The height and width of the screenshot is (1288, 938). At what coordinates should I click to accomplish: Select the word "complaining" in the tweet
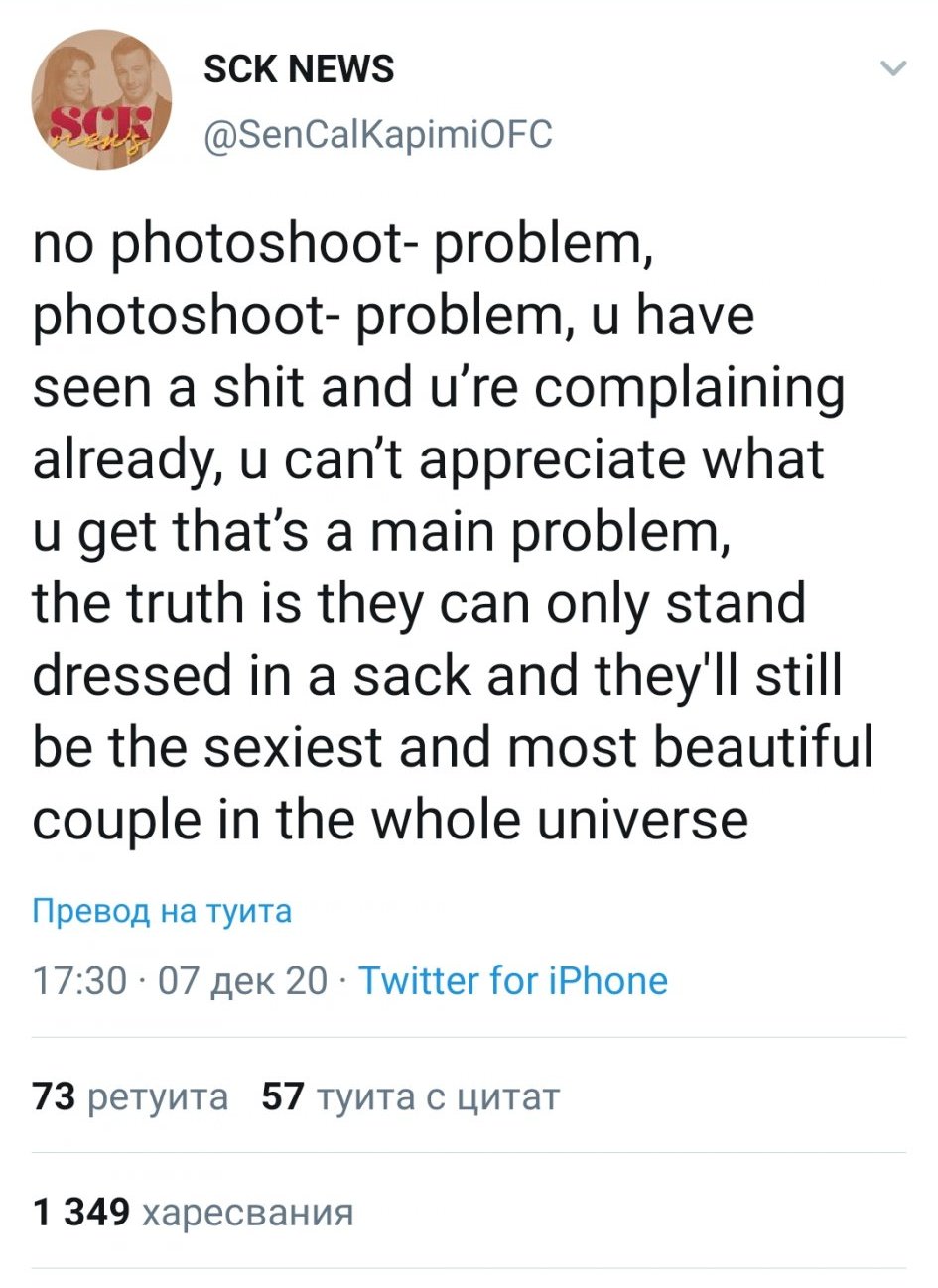[706, 388]
